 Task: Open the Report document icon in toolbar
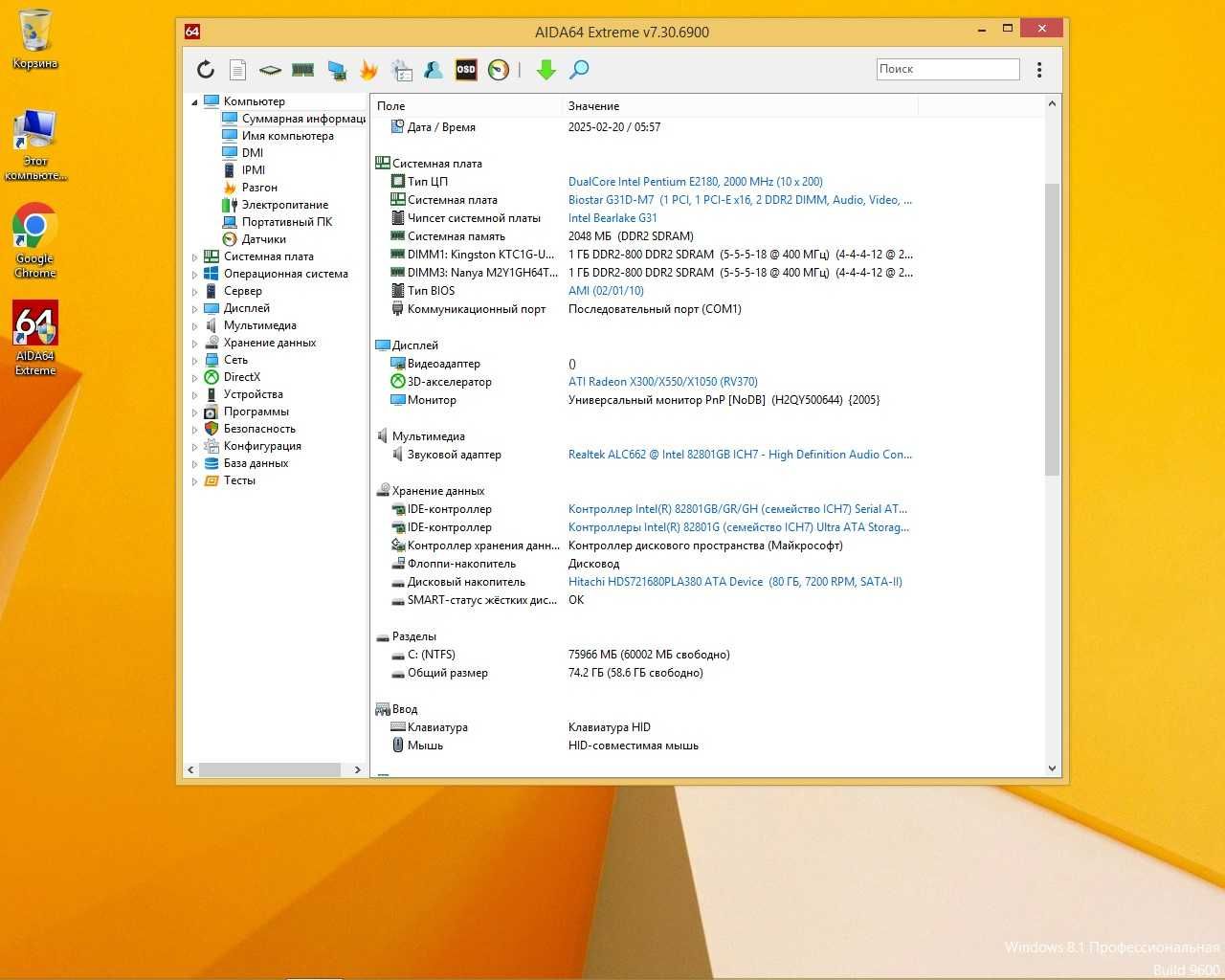point(238,69)
